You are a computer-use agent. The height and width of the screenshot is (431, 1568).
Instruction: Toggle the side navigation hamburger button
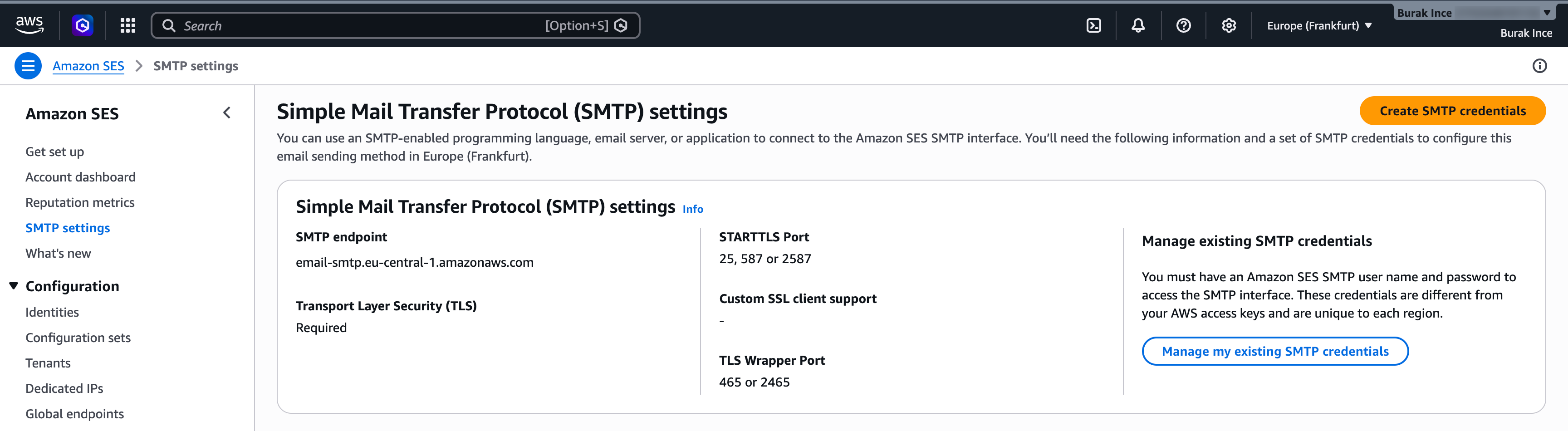tap(28, 66)
